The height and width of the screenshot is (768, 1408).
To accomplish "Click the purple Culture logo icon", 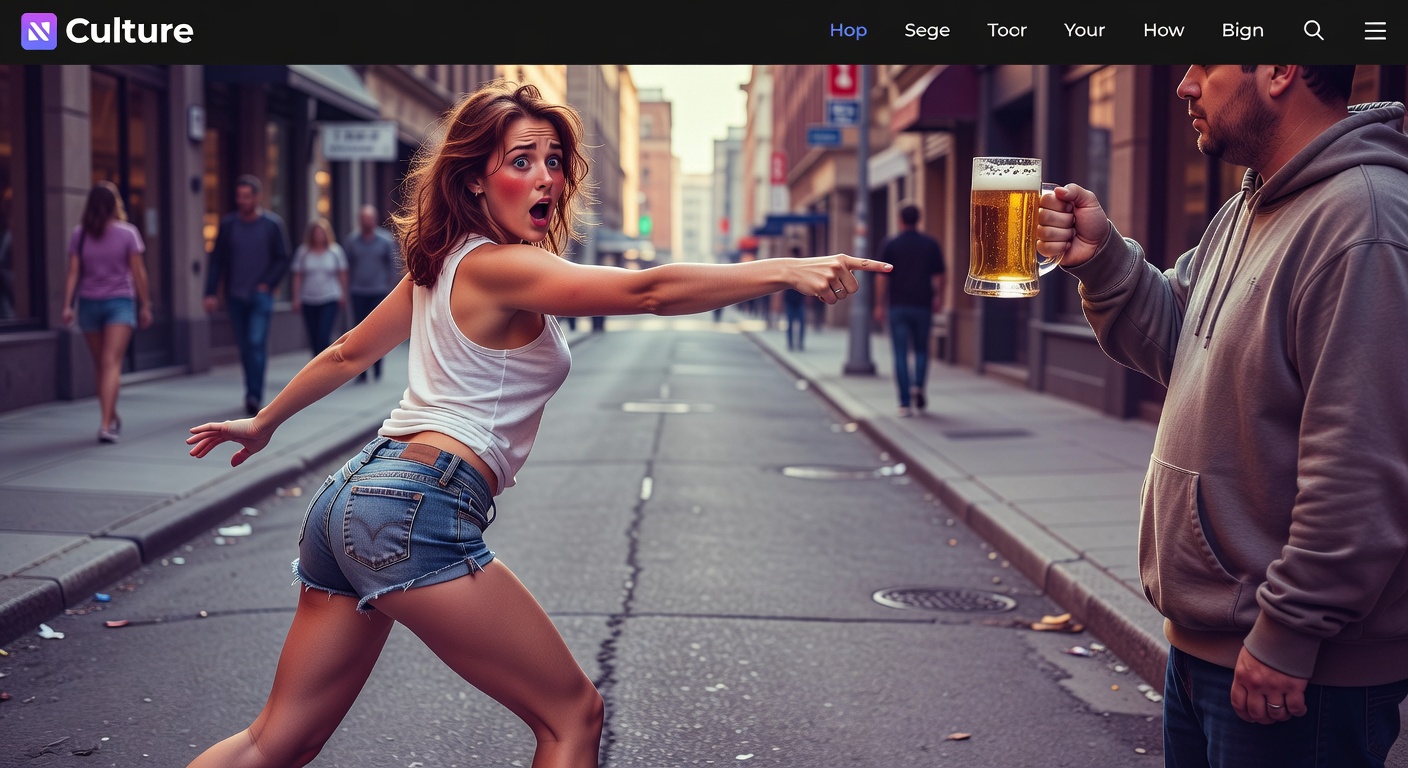I will pos(39,31).
